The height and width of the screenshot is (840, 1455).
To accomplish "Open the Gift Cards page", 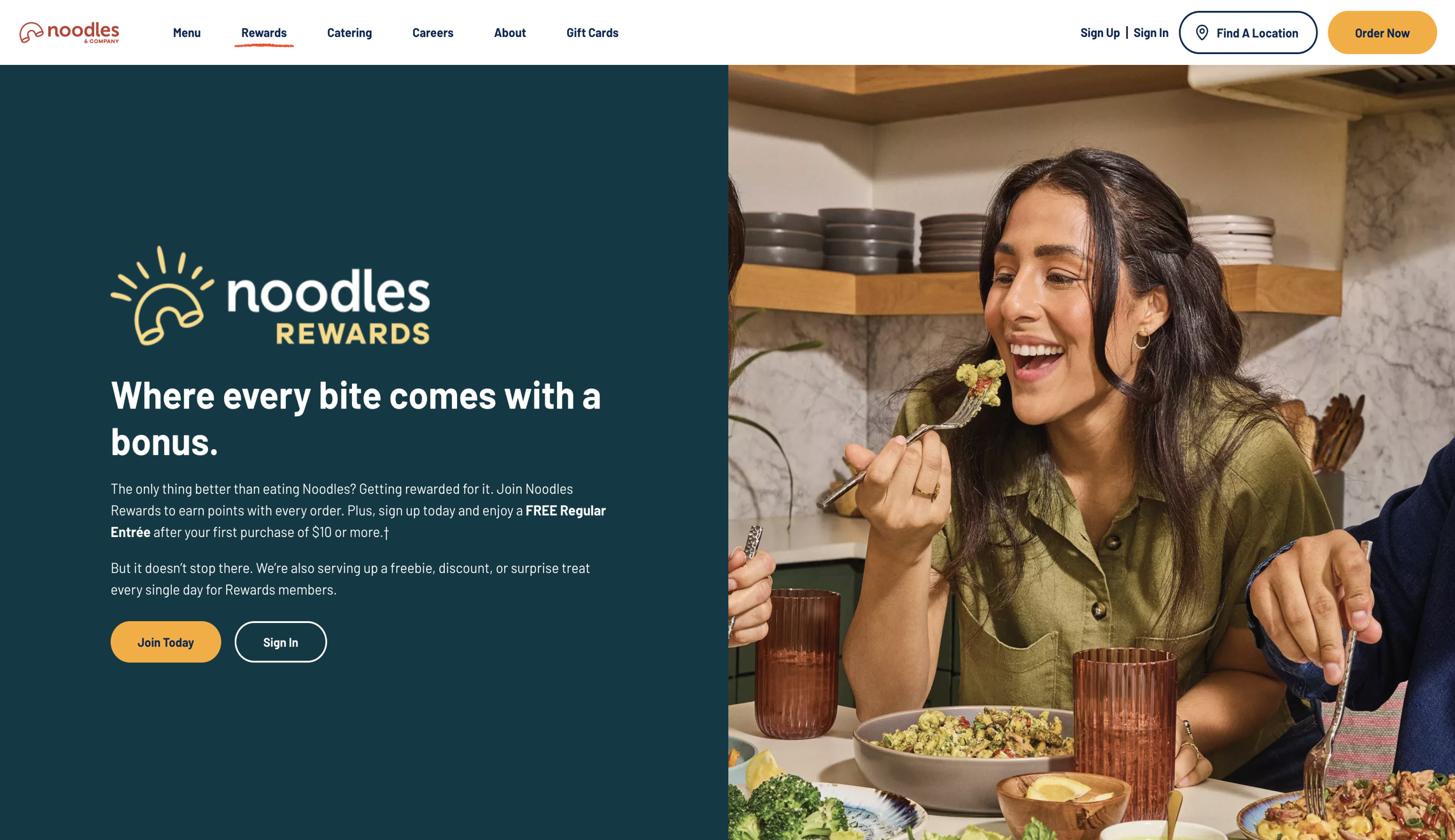I will point(593,32).
